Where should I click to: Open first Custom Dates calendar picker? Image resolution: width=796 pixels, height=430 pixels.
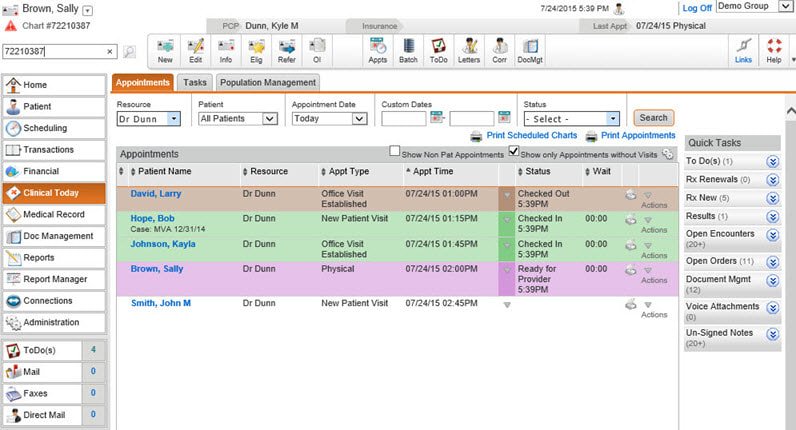437,117
